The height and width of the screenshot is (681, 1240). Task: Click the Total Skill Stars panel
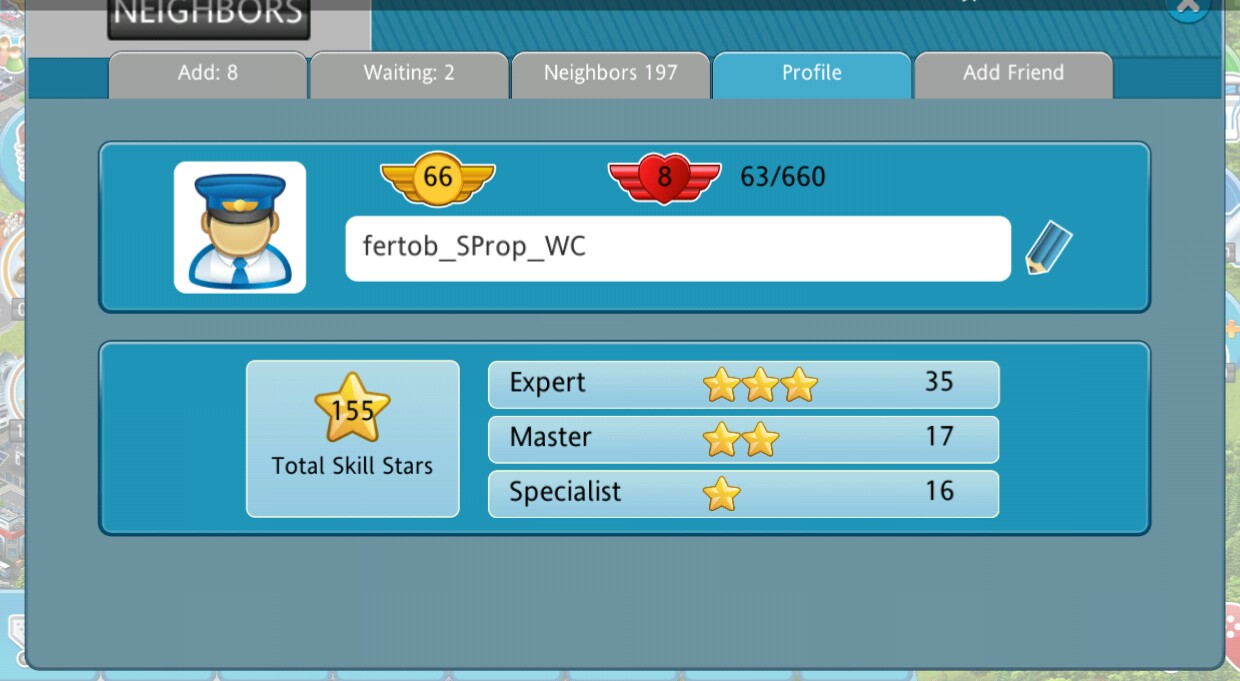[x=353, y=439]
